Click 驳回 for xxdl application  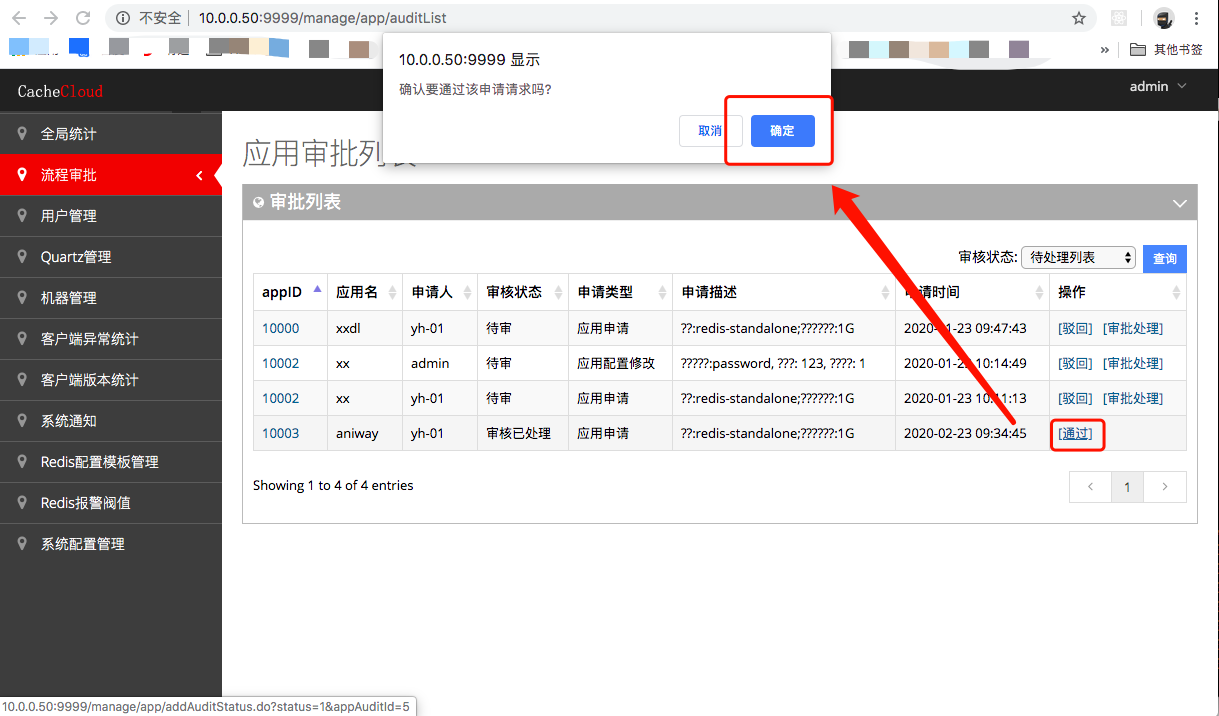pos(1076,328)
